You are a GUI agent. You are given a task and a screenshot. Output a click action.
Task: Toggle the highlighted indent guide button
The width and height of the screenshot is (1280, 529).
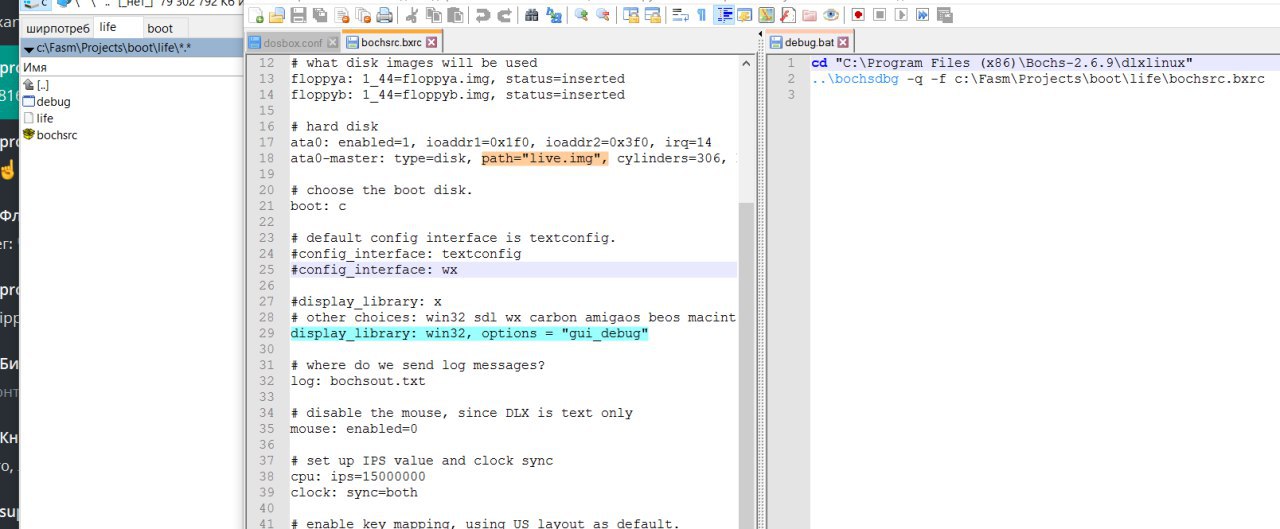tap(723, 15)
